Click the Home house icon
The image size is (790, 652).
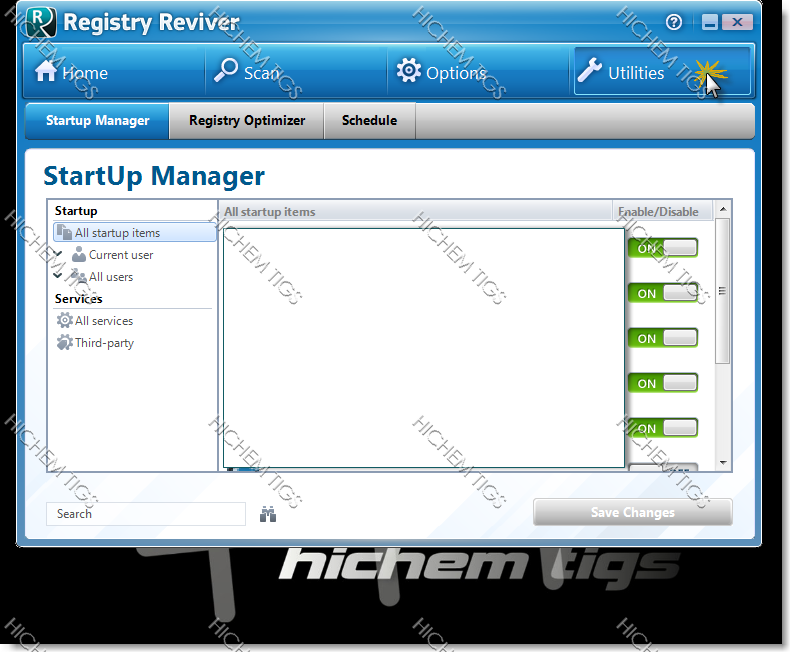(x=45, y=70)
